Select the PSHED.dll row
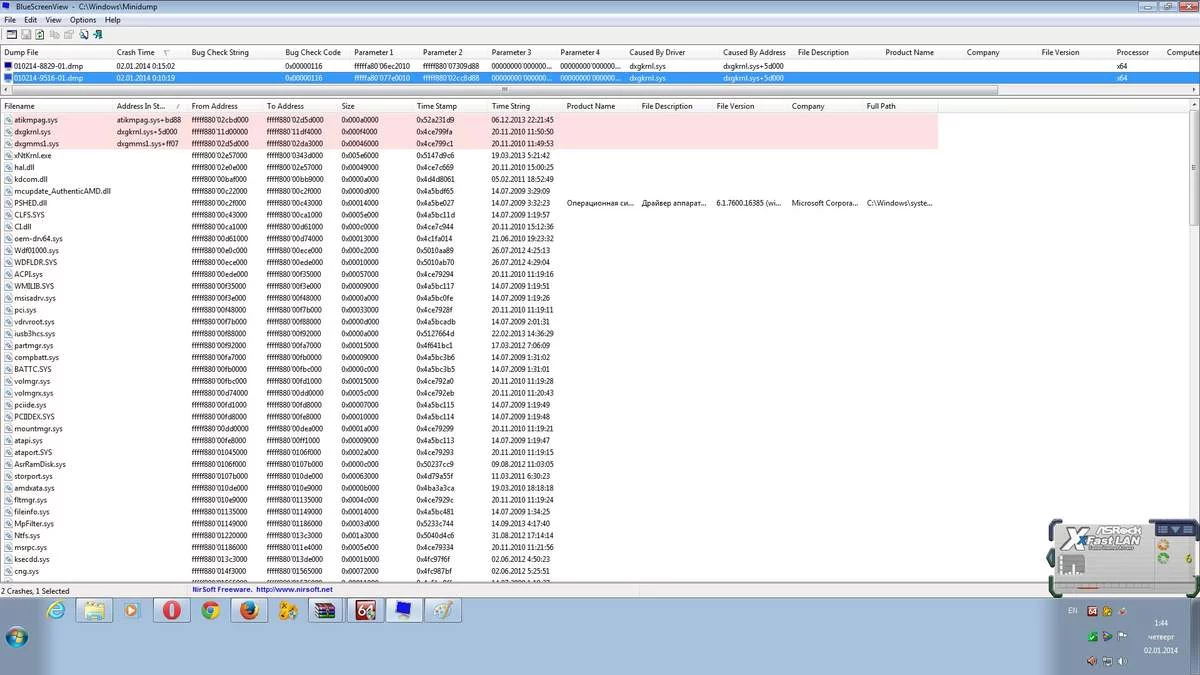The image size is (1200, 675). coord(469,203)
